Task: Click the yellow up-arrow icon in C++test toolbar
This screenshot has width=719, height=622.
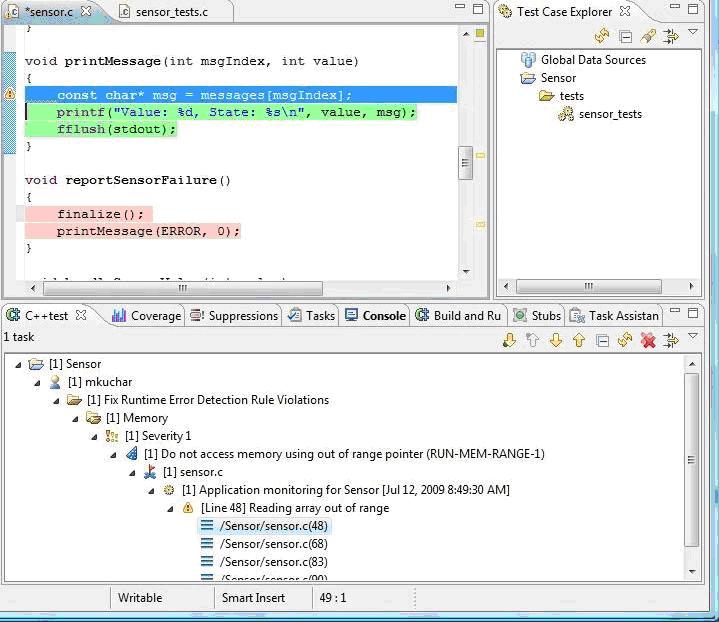Action: (579, 341)
